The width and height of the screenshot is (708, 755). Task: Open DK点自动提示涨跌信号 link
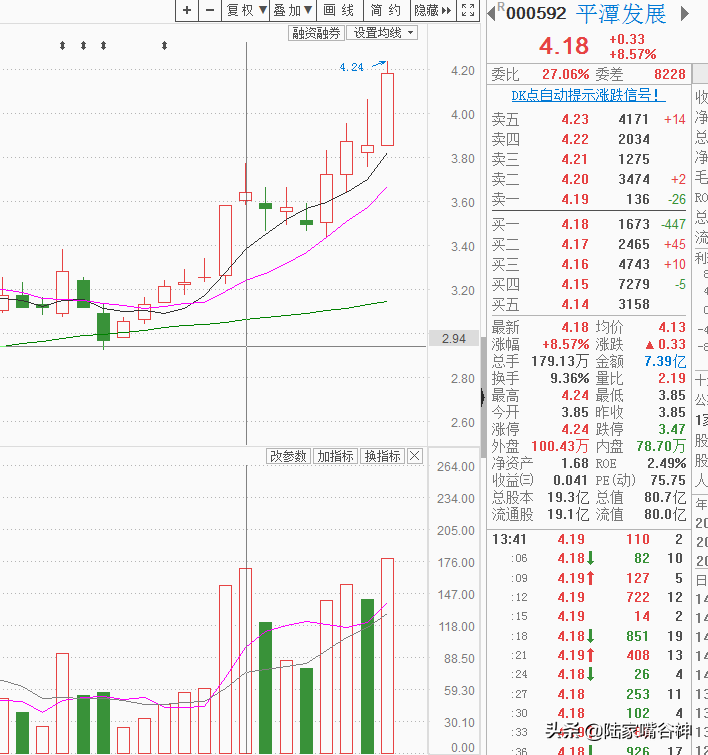click(588, 95)
